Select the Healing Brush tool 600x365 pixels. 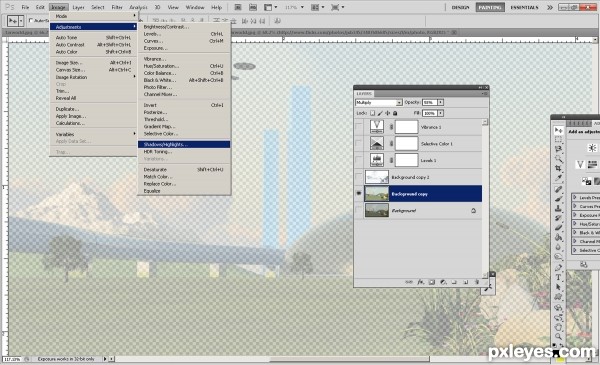[x=558, y=190]
